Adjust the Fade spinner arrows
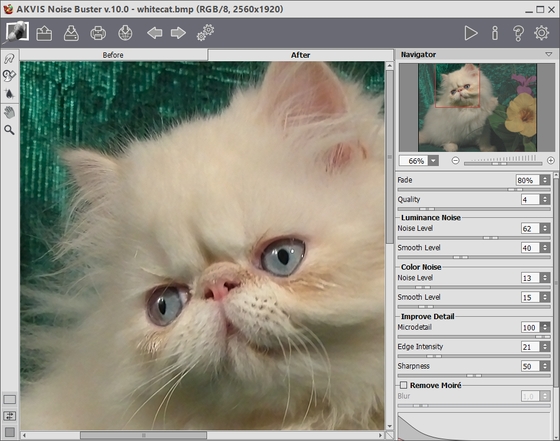 pyautogui.click(x=545, y=180)
